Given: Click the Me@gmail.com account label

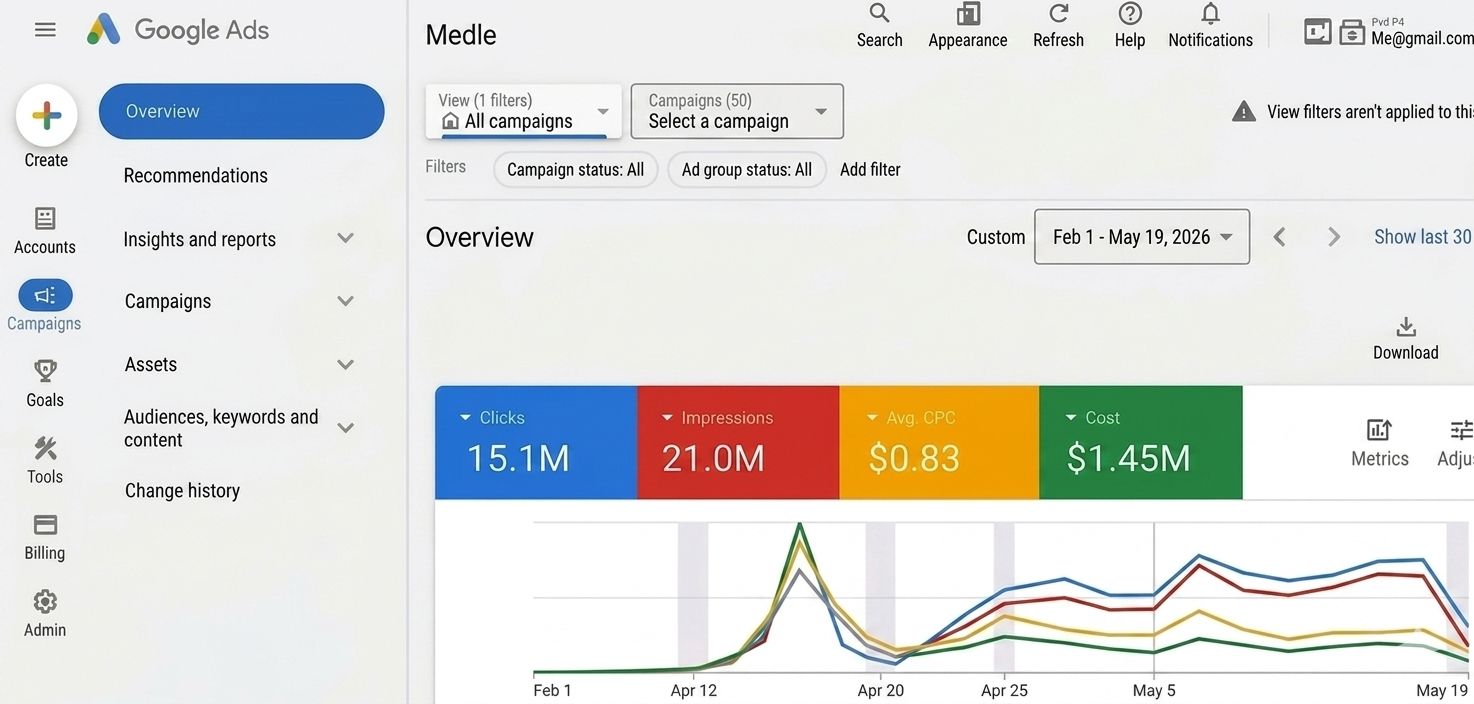Looking at the screenshot, I should coord(1422,39).
